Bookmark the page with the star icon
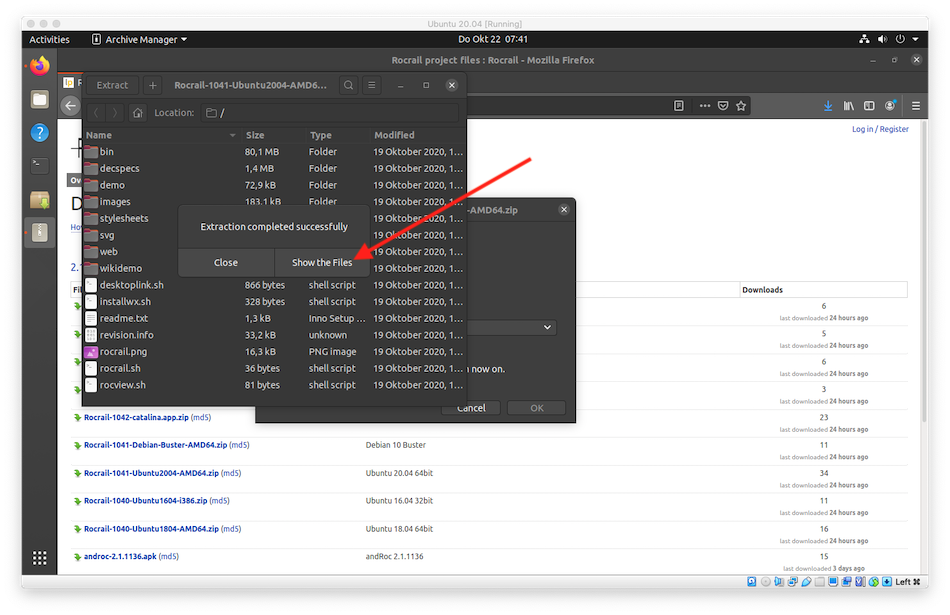This screenshot has width=950, height=615. (741, 105)
